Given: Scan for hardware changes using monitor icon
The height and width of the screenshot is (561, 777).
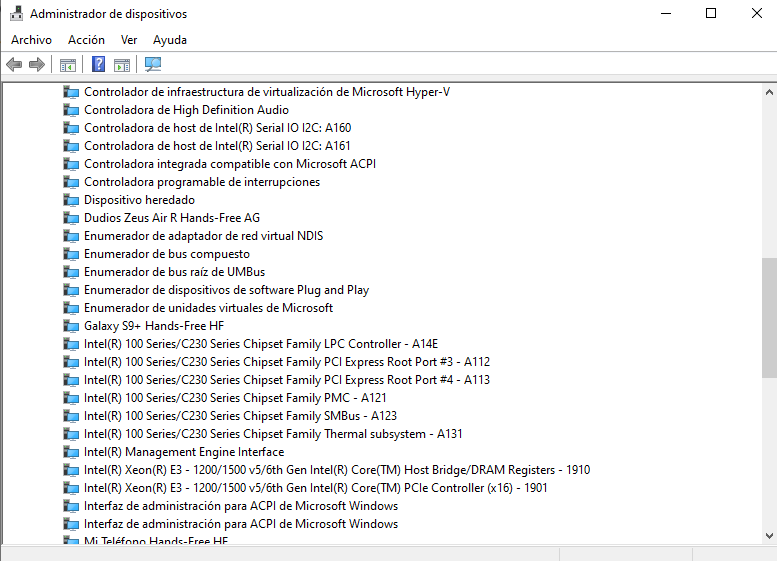Looking at the screenshot, I should pos(153,65).
